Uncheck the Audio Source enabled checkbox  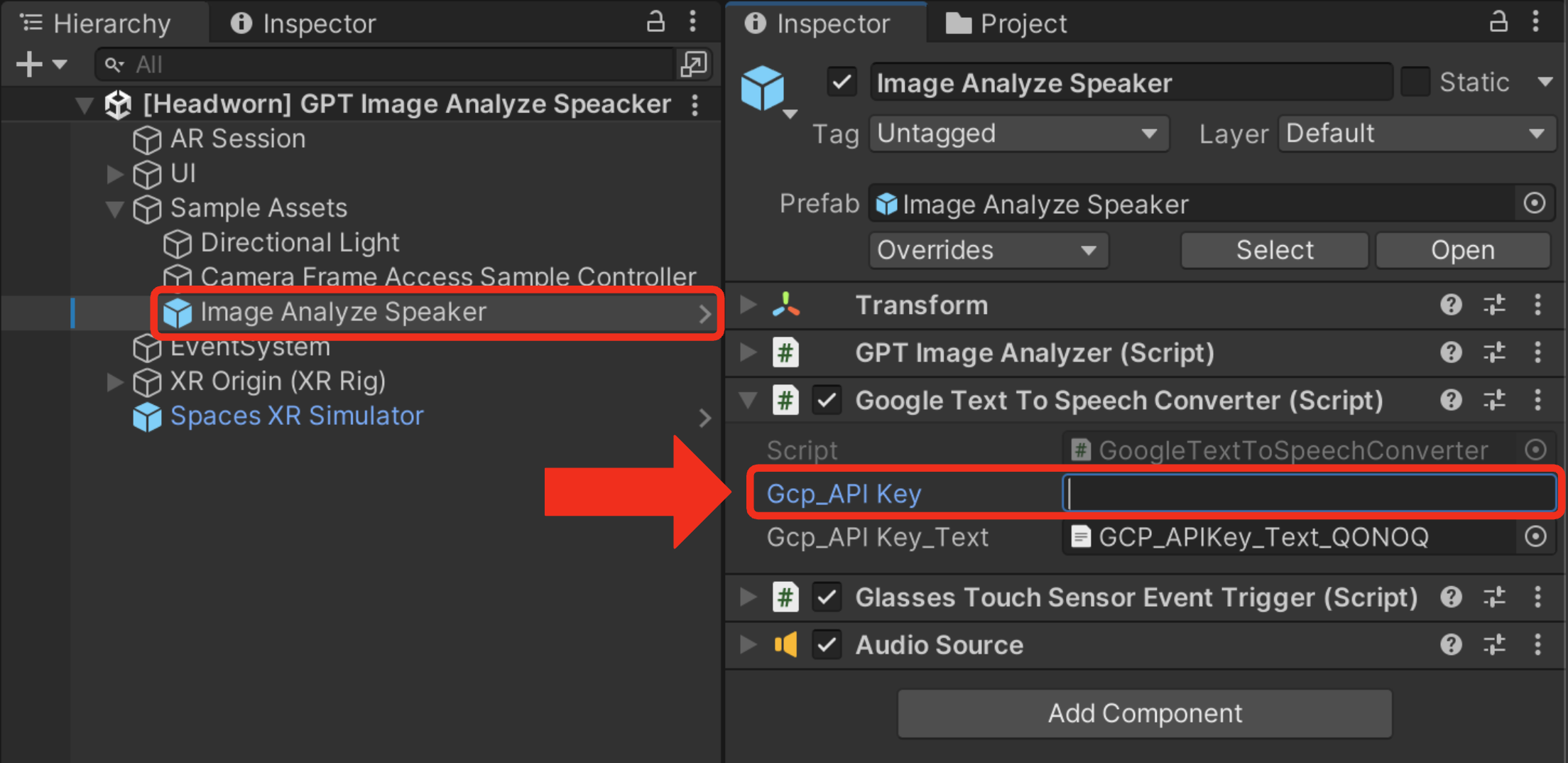tap(827, 645)
